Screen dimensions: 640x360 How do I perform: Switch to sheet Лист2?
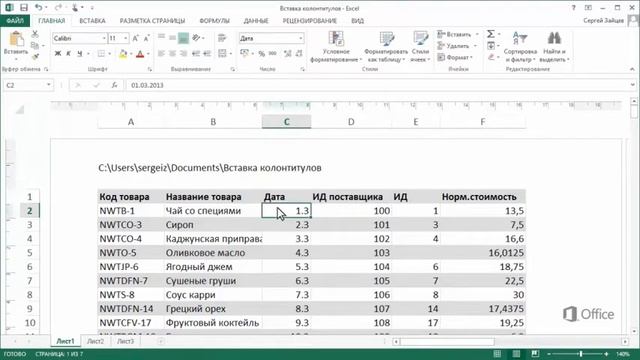(x=96, y=341)
